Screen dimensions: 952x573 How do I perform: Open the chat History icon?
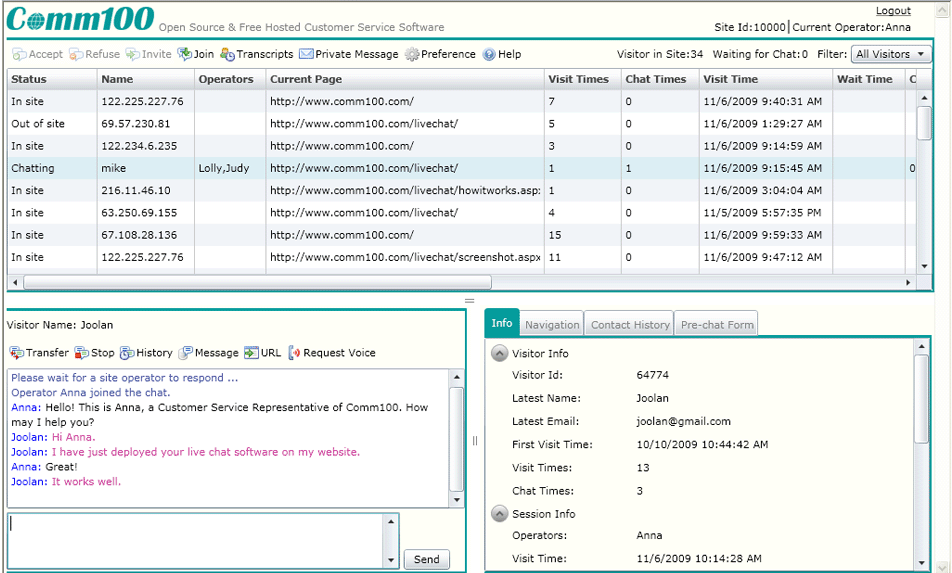(x=127, y=353)
